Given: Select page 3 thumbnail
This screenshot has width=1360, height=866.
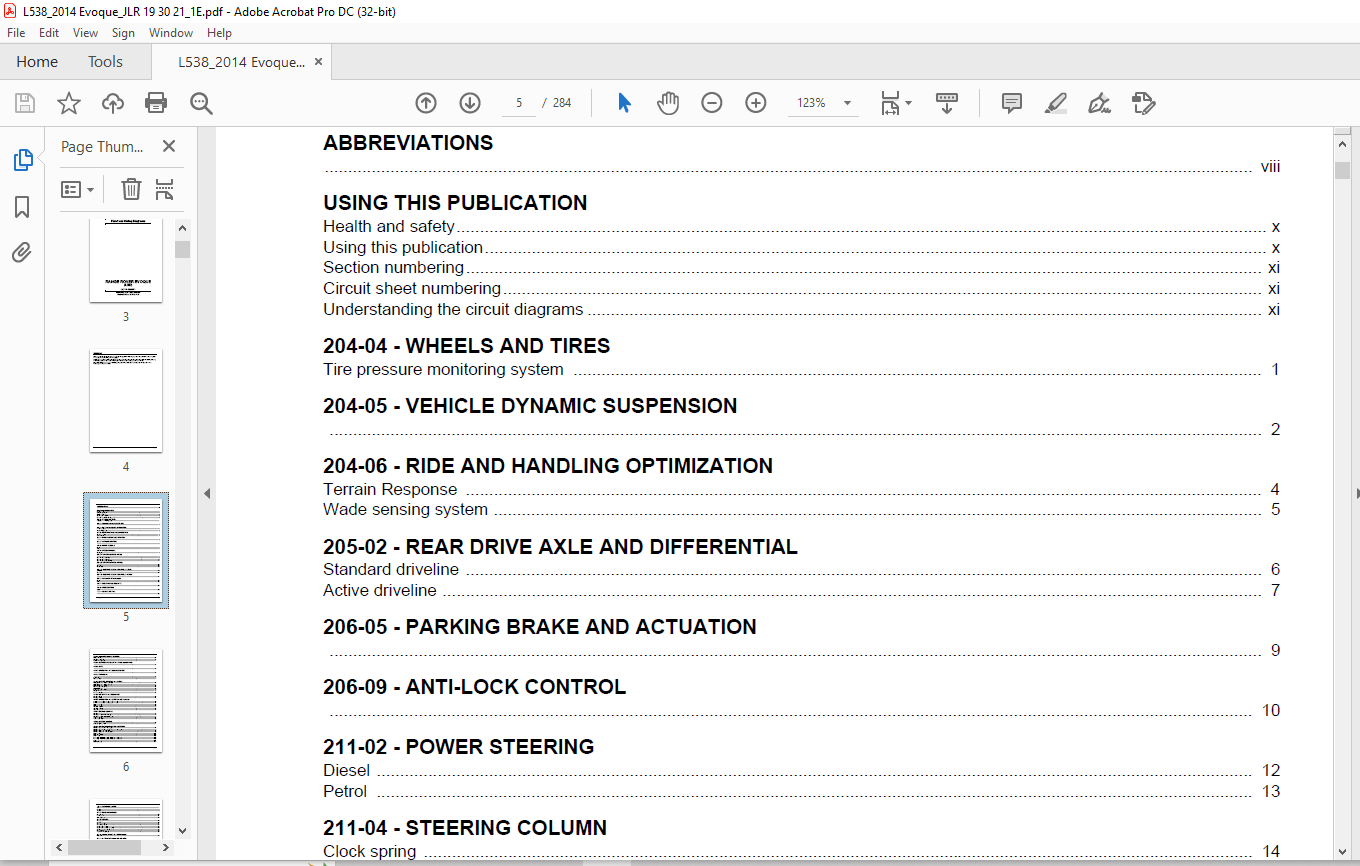Looking at the screenshot, I should [126, 260].
